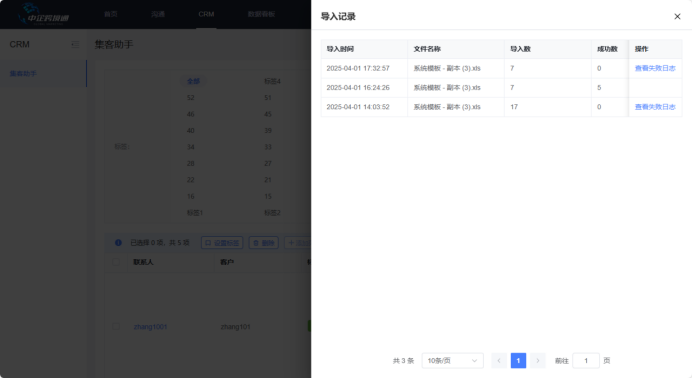The height and width of the screenshot is (378, 693).
Task: Select the 全部 tag filter
Action: tap(193, 81)
